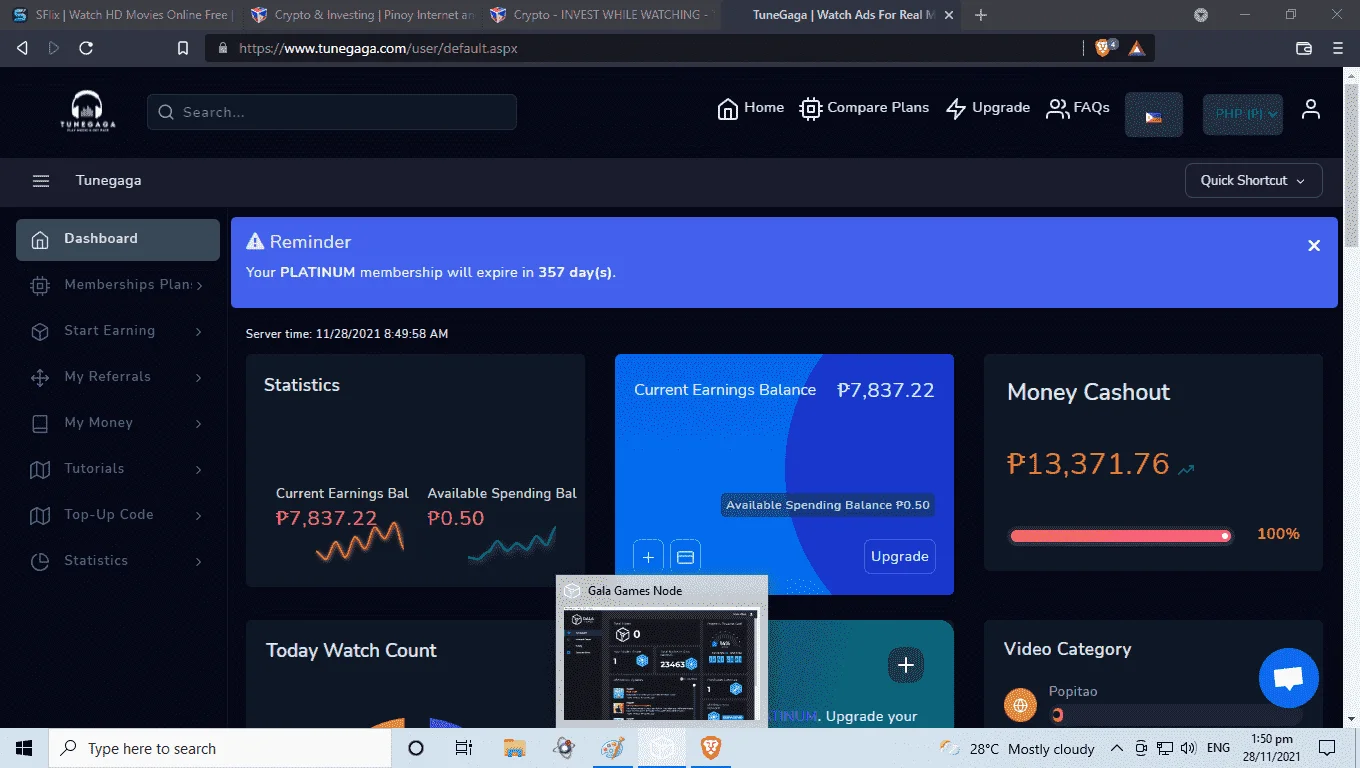The image size is (1360, 768).
Task: Click the Philippine flag language button
Action: pyautogui.click(x=1154, y=114)
